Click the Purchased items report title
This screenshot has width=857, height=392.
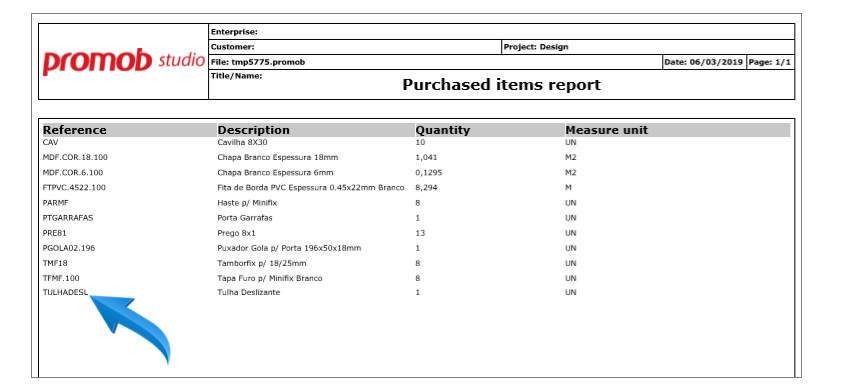pyautogui.click(x=502, y=85)
